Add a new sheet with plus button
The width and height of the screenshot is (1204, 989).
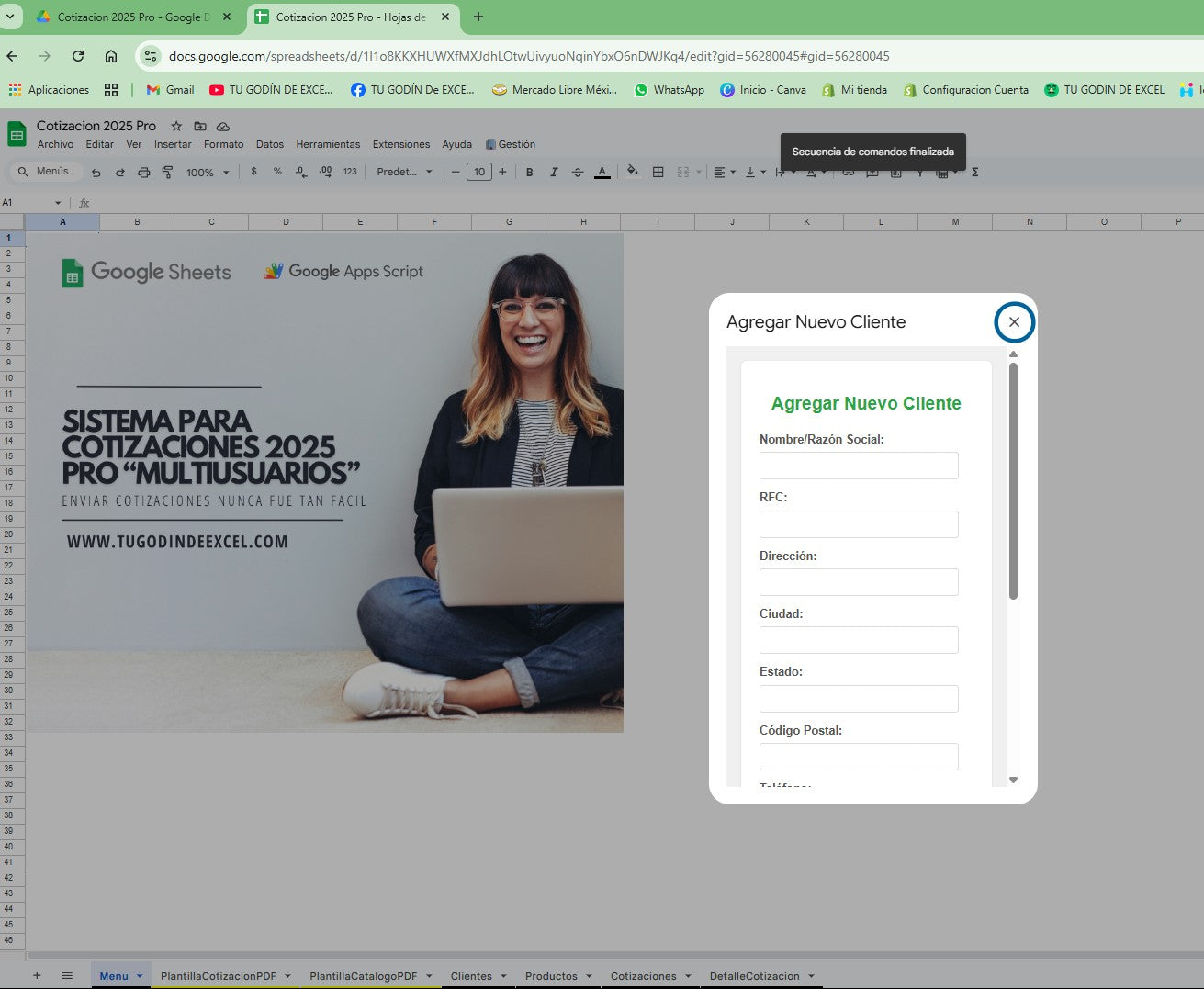(x=37, y=975)
